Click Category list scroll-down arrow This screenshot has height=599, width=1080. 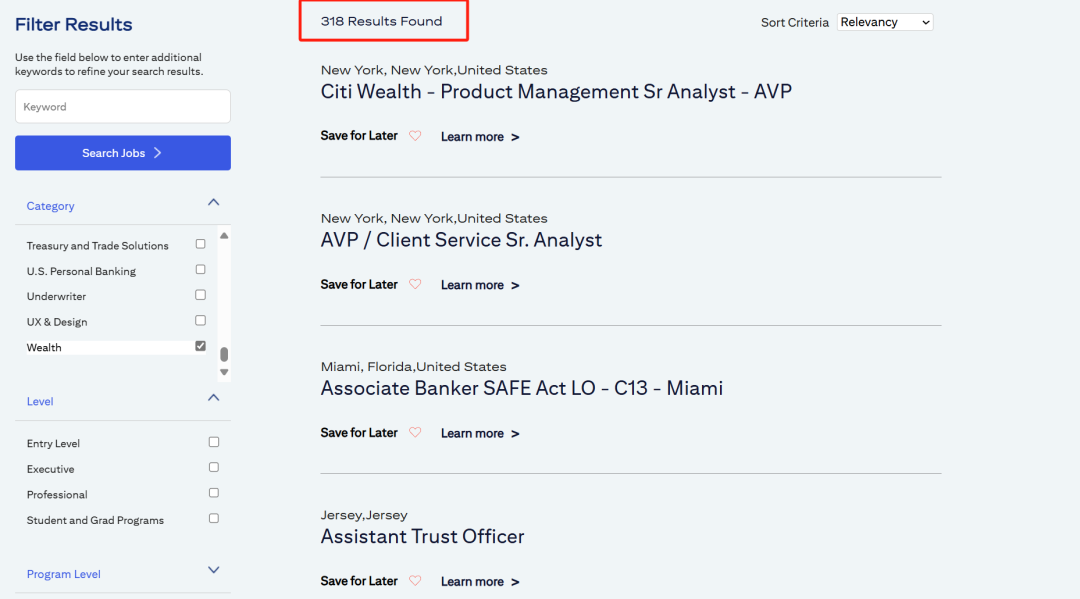(224, 372)
